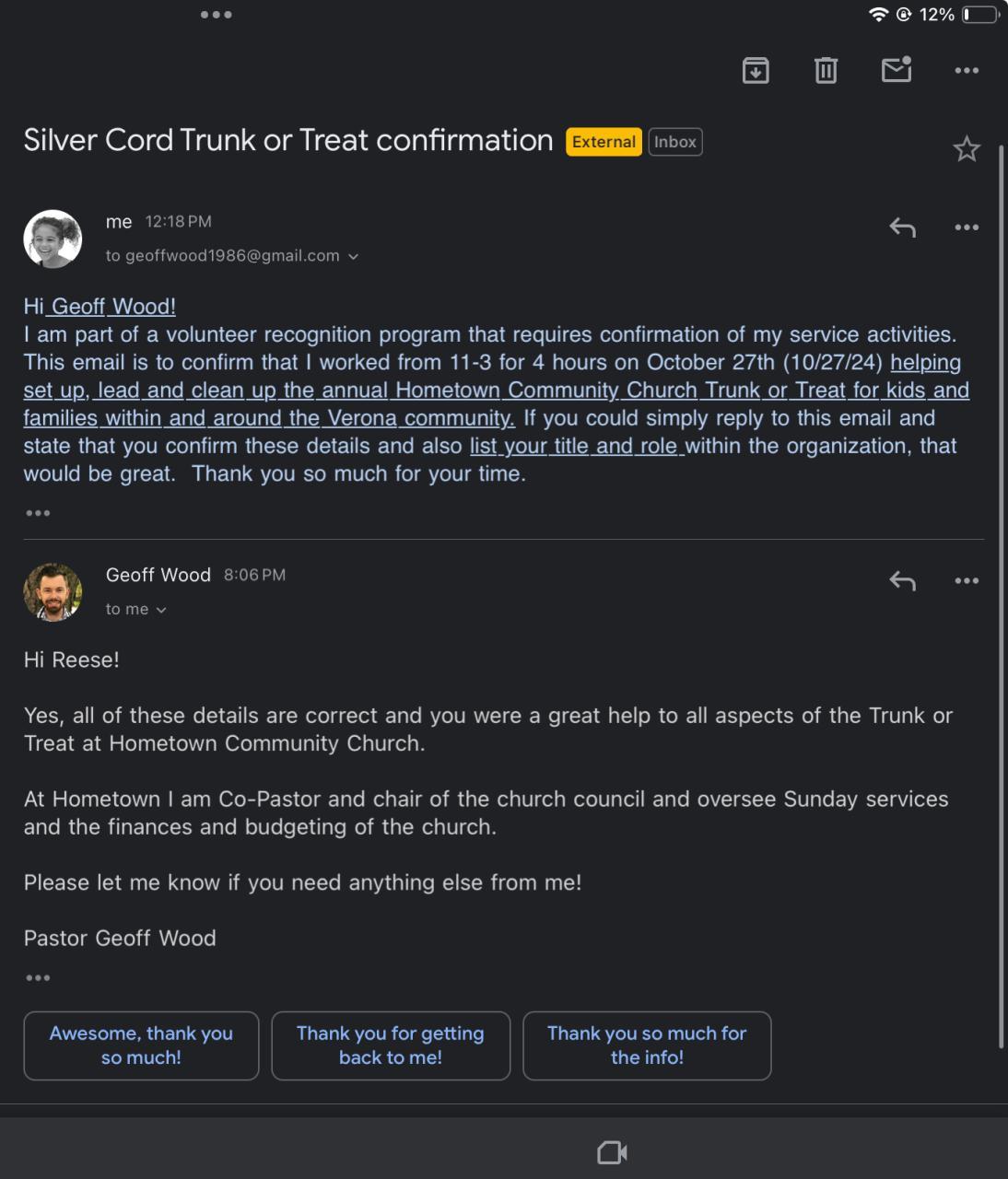Open the top toolbar more options menu
Viewport: 1008px width, 1179px height.
coord(967,70)
